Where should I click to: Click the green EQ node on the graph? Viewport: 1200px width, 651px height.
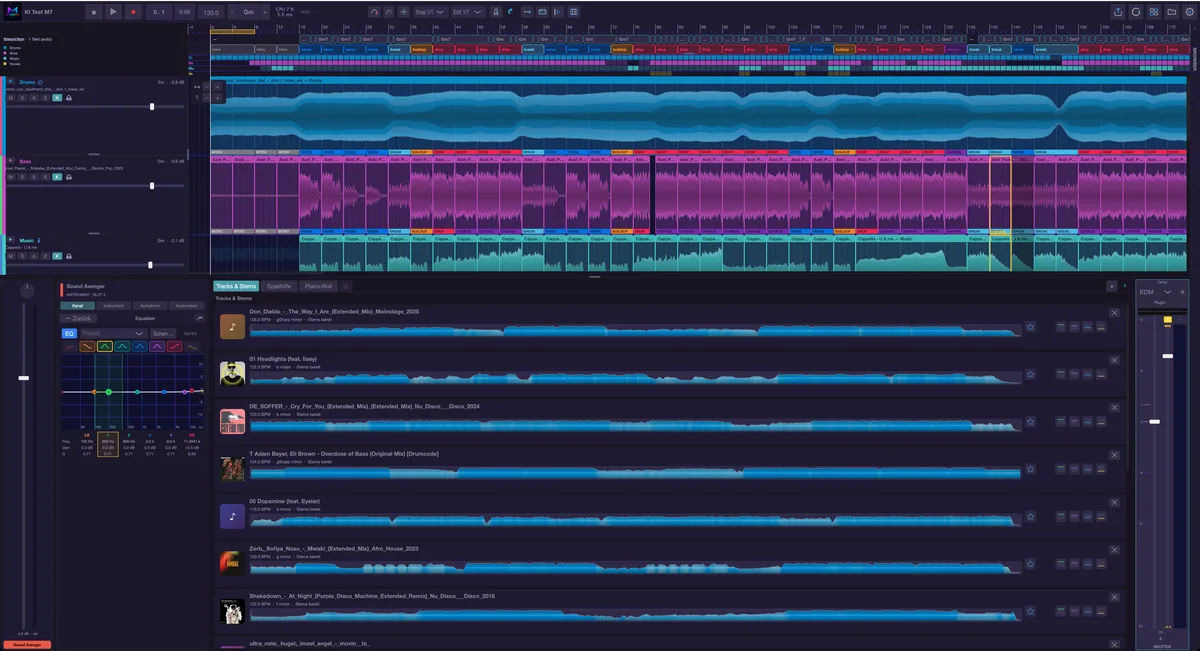pyautogui.click(x=109, y=392)
